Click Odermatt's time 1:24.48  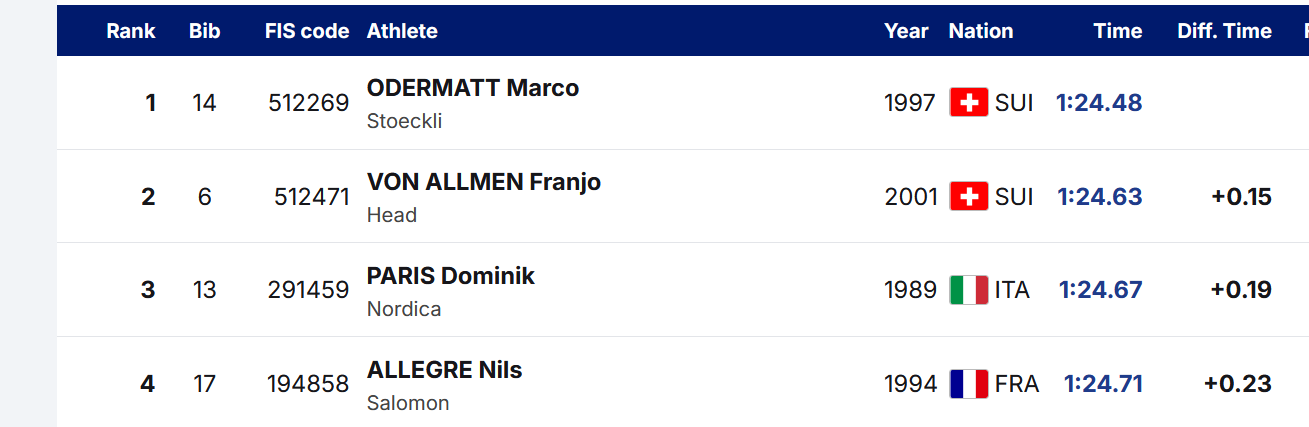(x=1099, y=103)
